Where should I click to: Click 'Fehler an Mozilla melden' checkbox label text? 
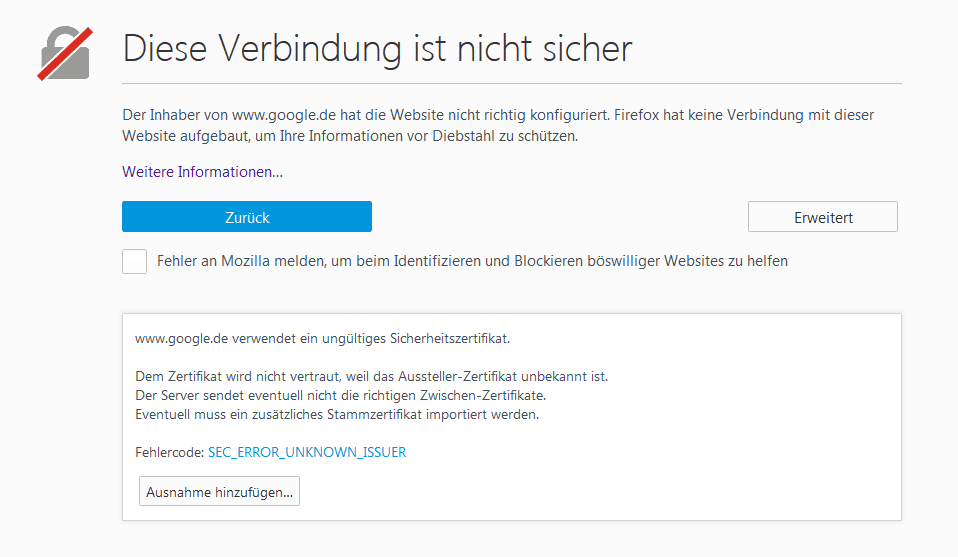(472, 261)
